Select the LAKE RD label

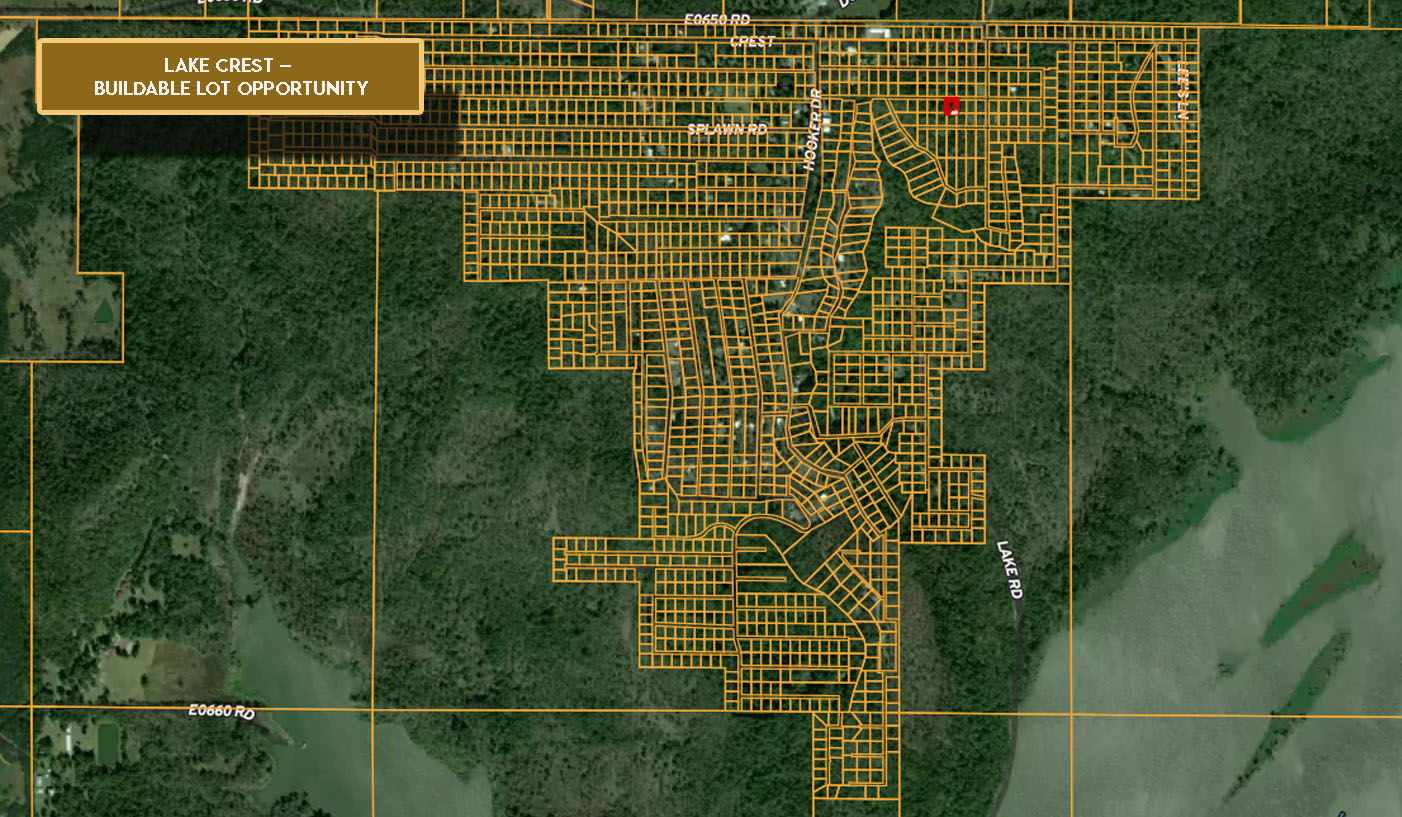[1010, 570]
